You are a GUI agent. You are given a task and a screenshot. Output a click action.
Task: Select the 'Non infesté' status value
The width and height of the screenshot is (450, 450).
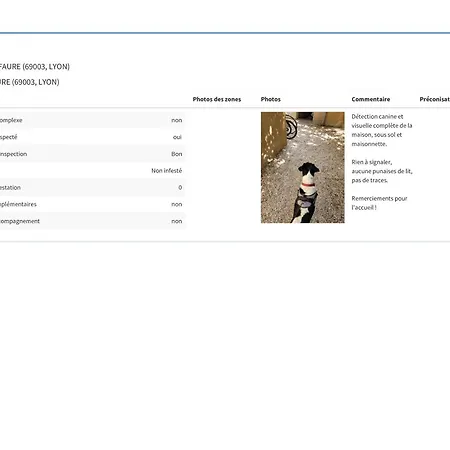[x=167, y=171]
